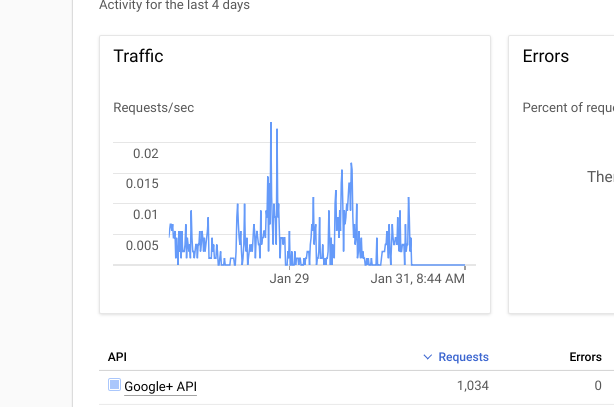The image size is (614, 407).
Task: Click the API column header
Action: 117,357
